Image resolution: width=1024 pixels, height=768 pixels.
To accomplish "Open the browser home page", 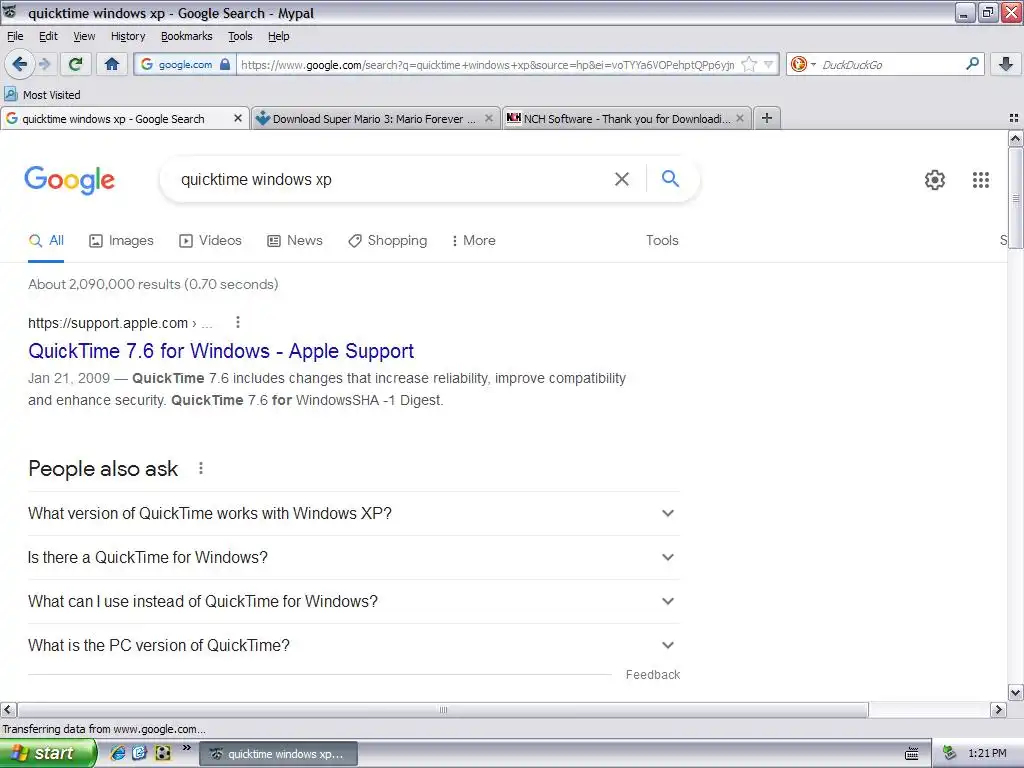I will point(112,64).
